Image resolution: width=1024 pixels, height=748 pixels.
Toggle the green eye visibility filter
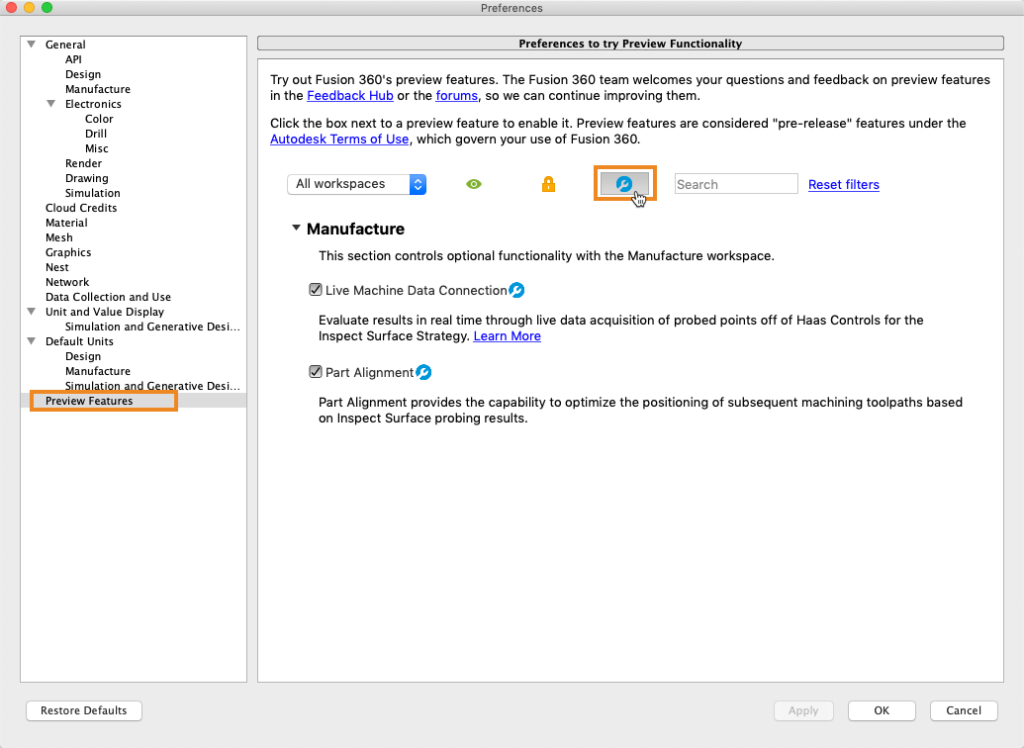click(x=474, y=184)
